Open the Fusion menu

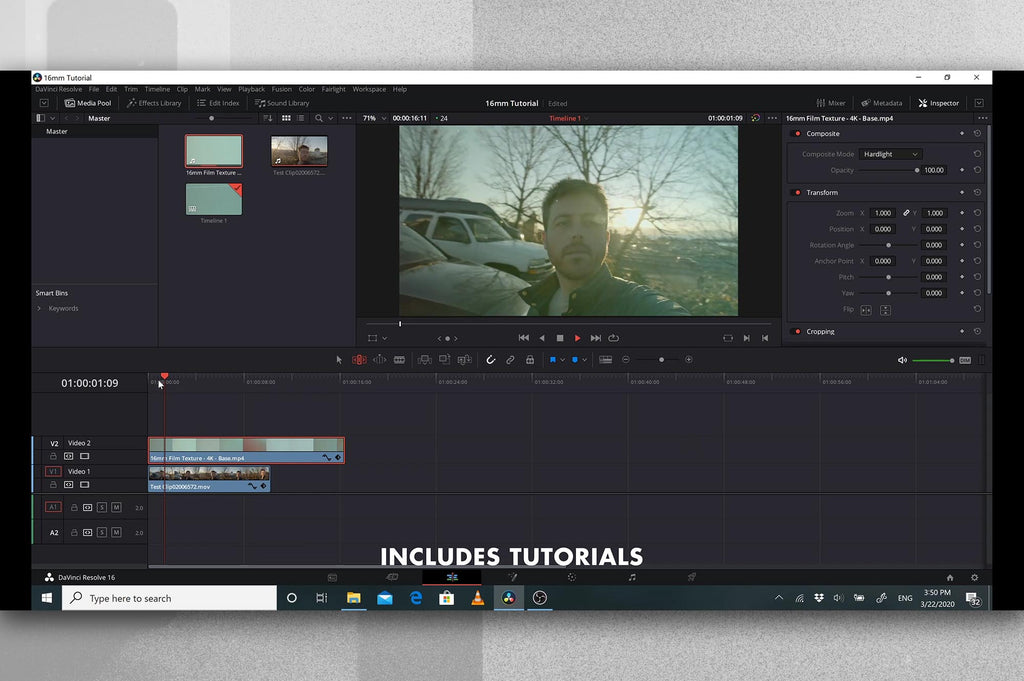point(282,89)
